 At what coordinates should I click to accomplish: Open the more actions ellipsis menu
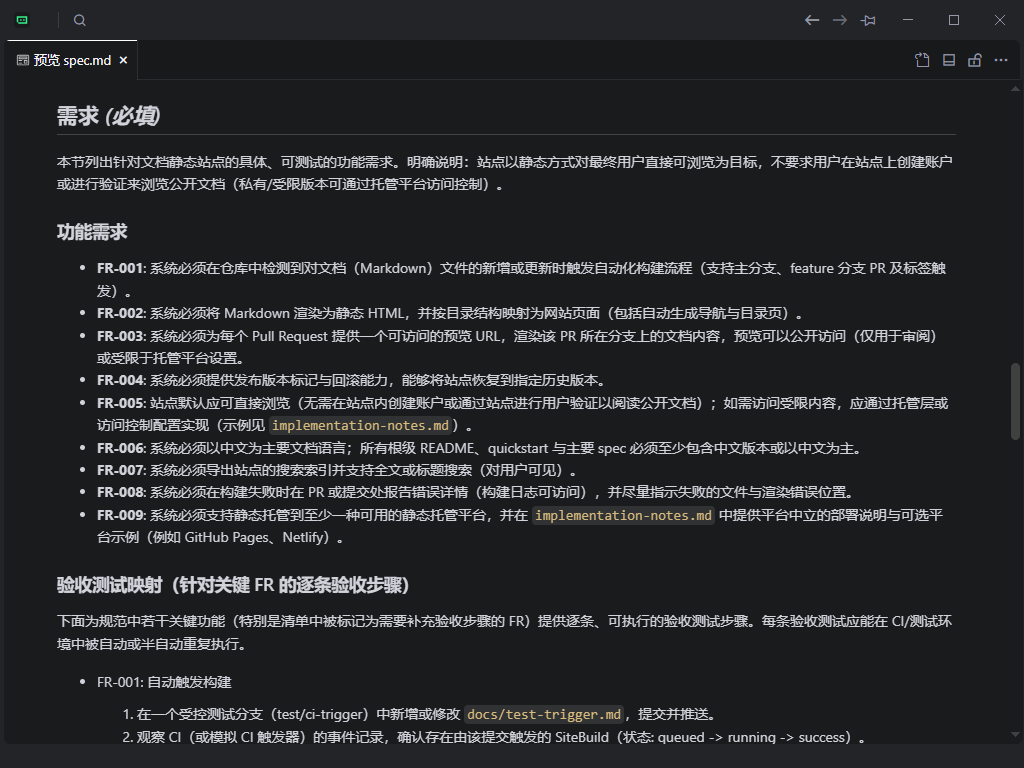point(1001,60)
